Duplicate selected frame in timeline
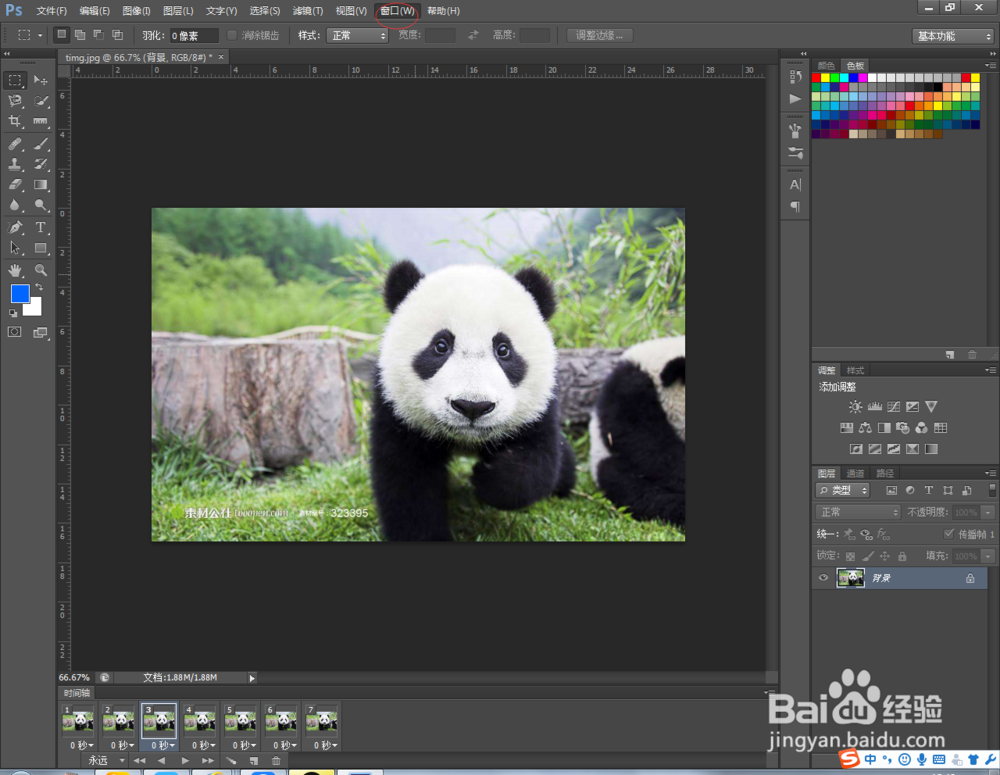 click(x=254, y=760)
